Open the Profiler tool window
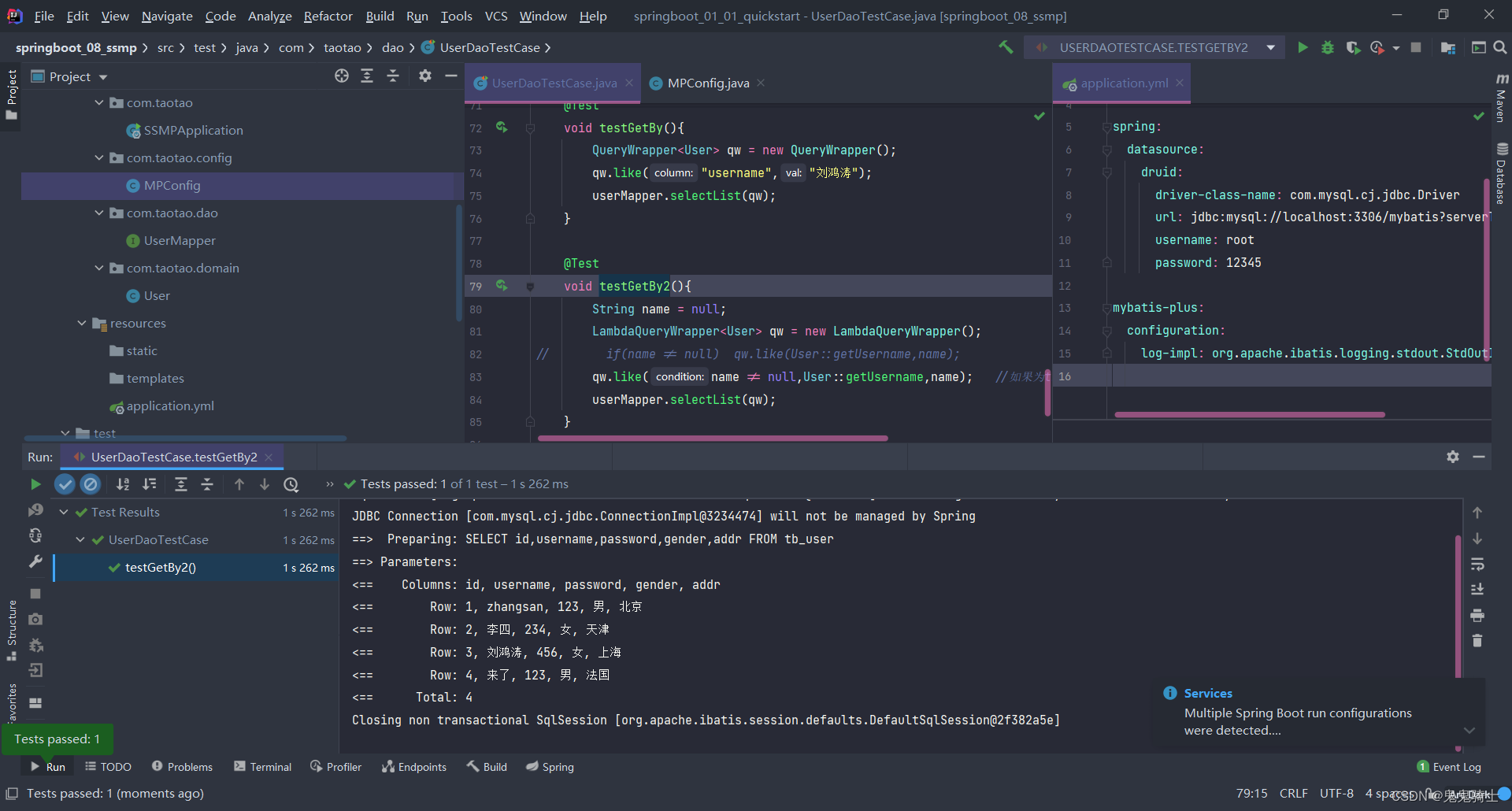Screen dimensions: 1512x811 [x=336, y=766]
